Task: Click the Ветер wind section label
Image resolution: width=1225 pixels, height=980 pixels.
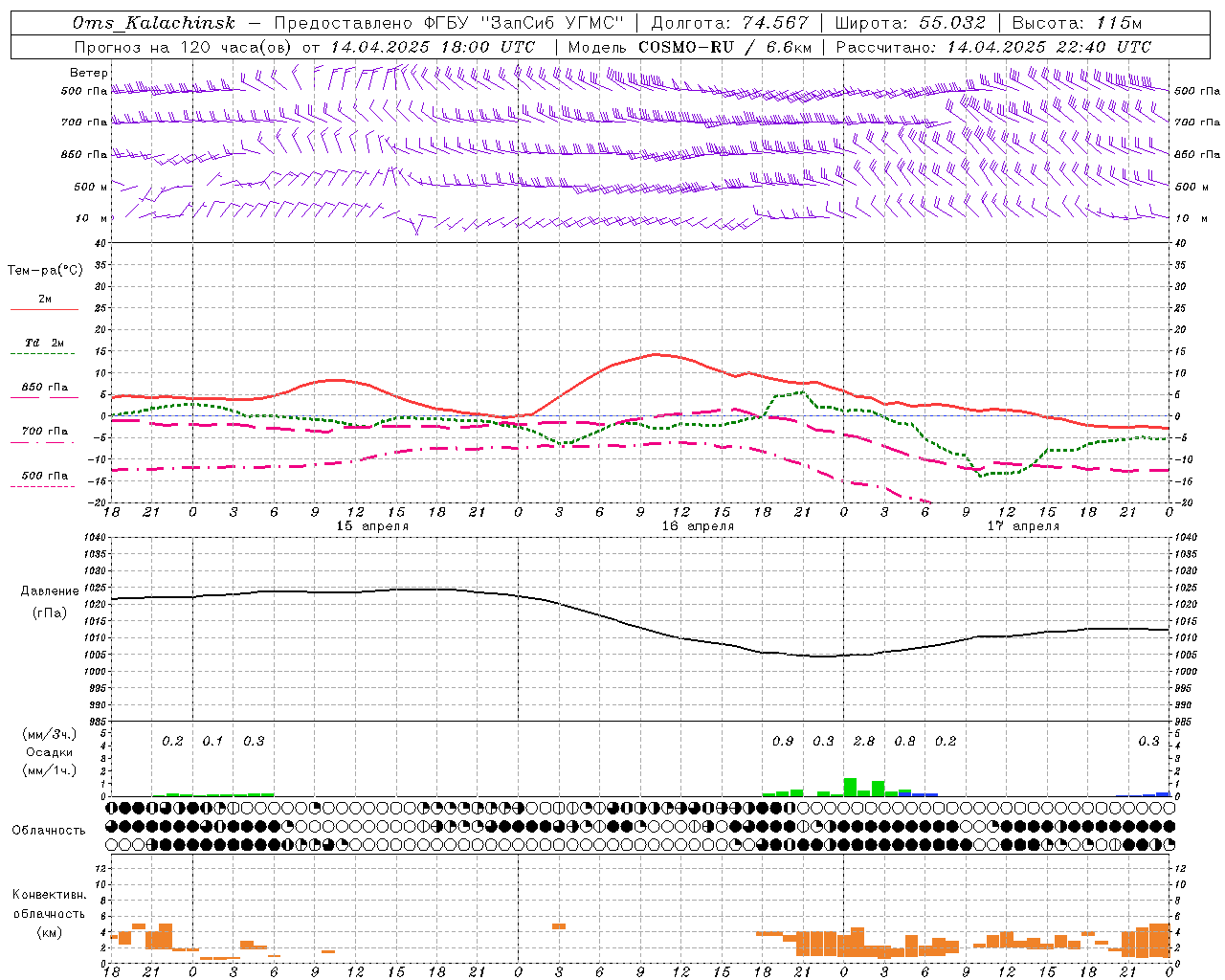Action: [89, 73]
